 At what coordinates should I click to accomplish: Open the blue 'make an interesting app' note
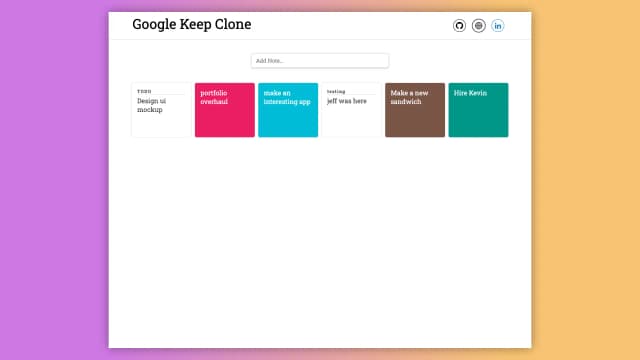click(x=288, y=110)
